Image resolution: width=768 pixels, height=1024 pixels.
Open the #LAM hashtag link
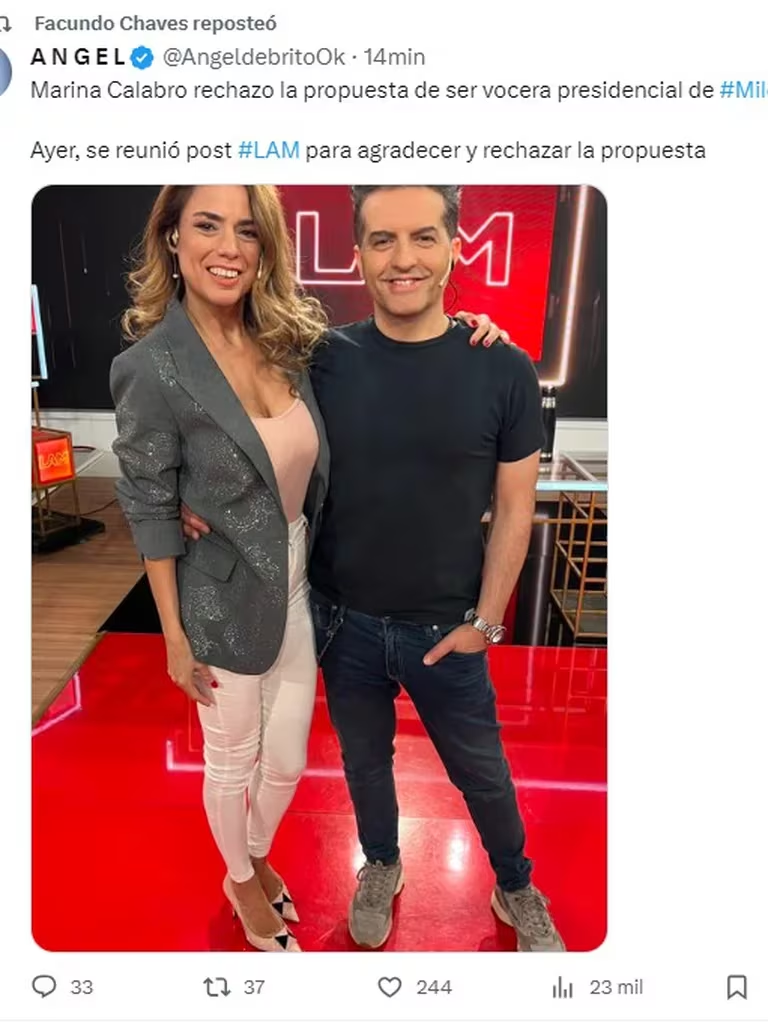tap(269, 150)
